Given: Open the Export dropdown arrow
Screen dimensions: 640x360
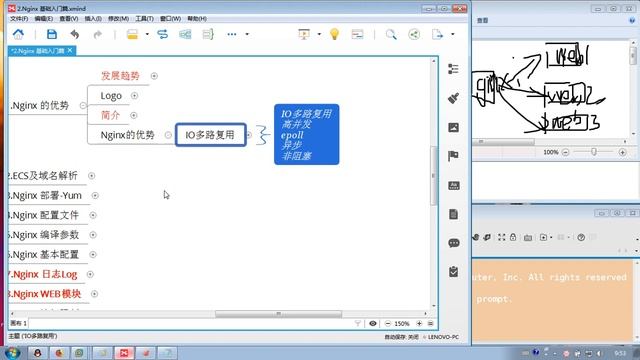Looking at the screenshot, I should [453, 34].
